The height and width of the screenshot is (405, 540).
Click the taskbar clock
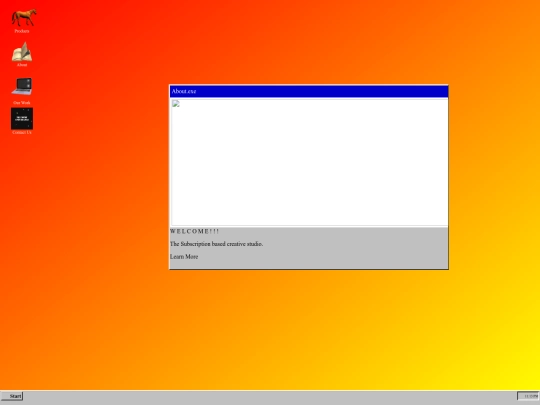[x=528, y=396]
